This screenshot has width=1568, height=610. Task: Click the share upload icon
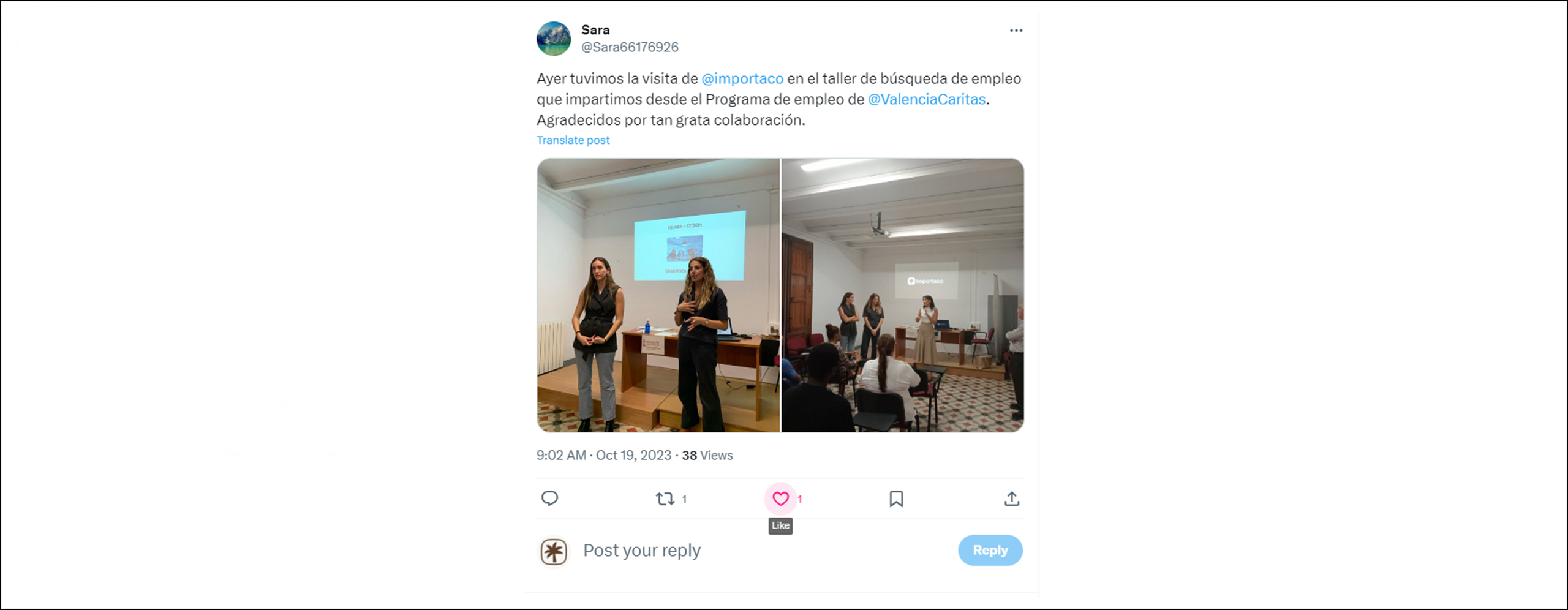pyautogui.click(x=1012, y=499)
